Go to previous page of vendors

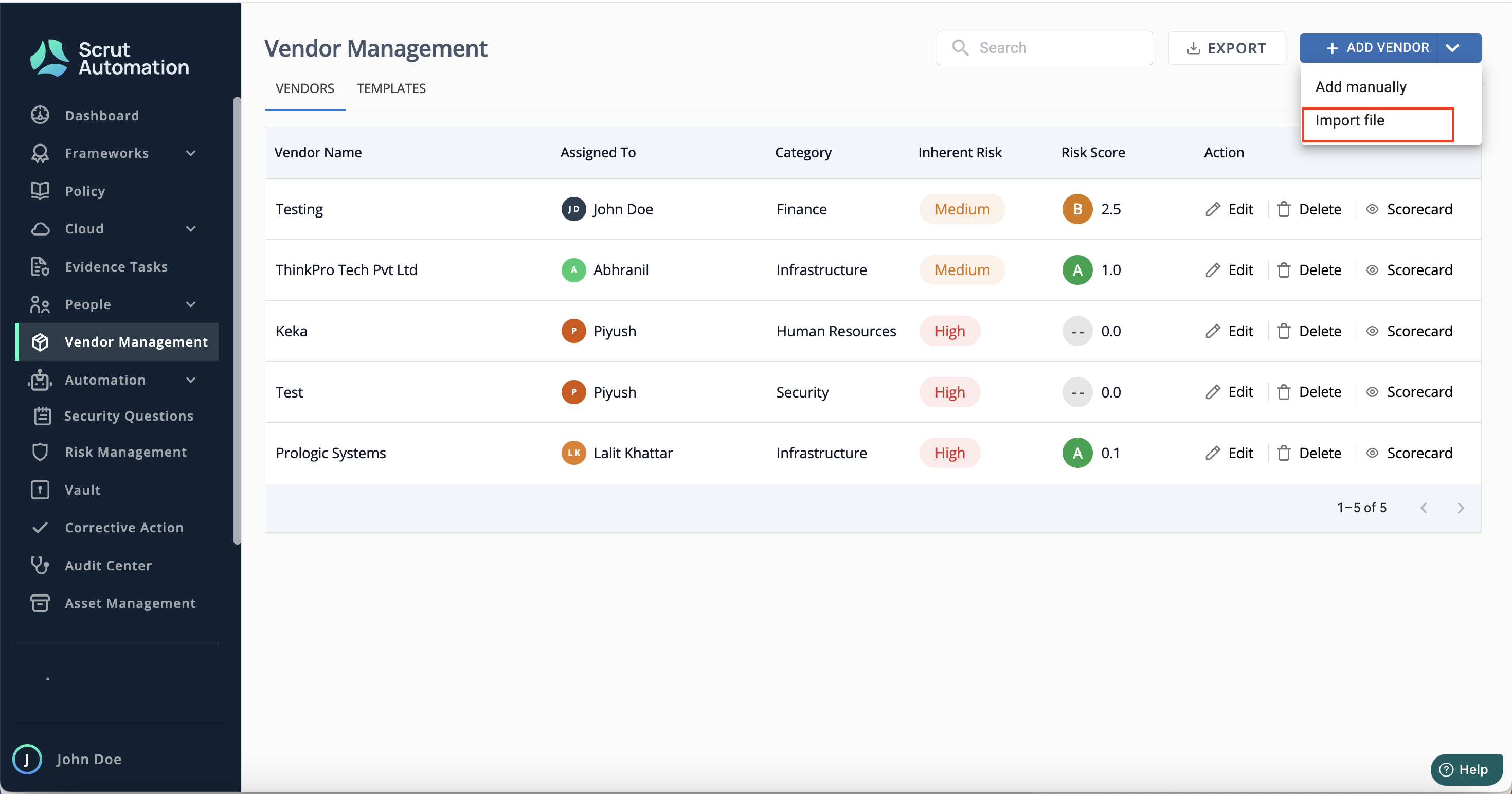[x=1424, y=508]
